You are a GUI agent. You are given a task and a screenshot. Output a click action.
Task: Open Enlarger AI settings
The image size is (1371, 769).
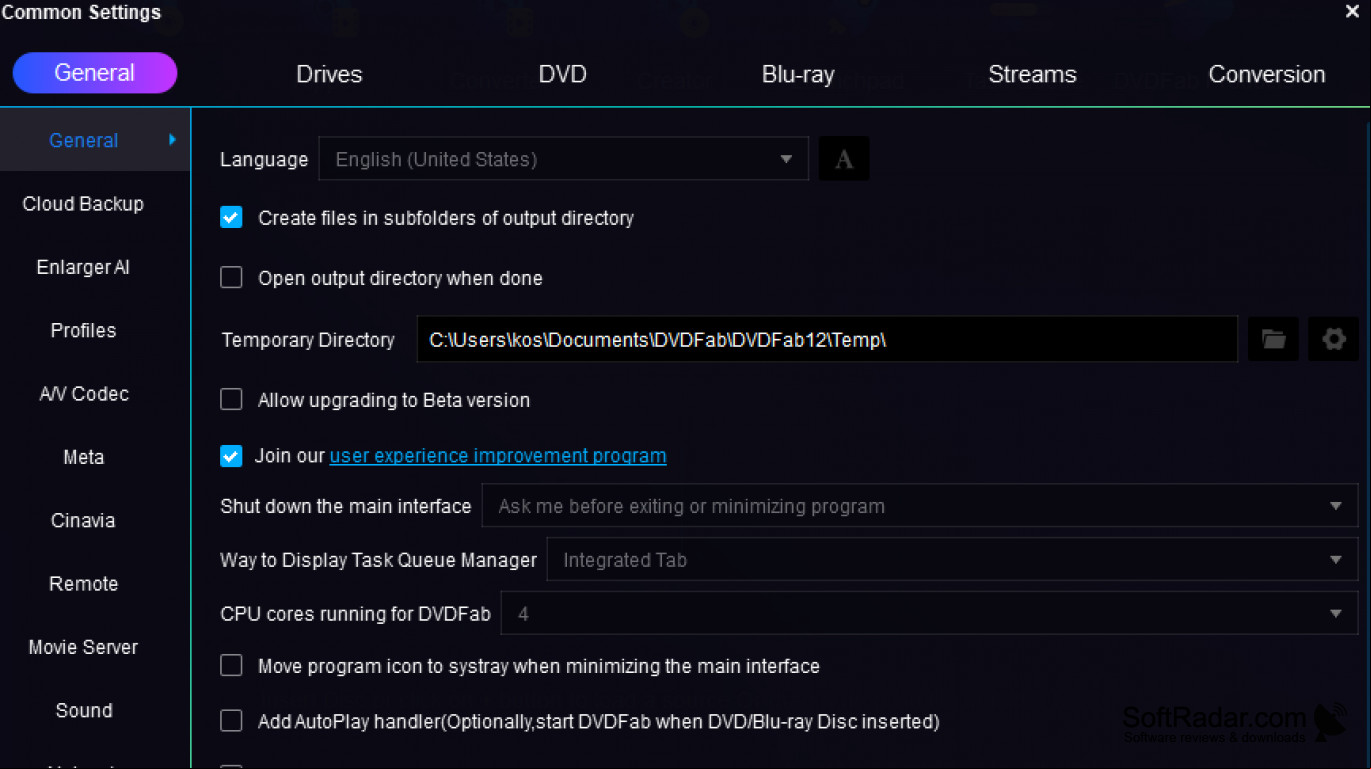click(x=84, y=267)
